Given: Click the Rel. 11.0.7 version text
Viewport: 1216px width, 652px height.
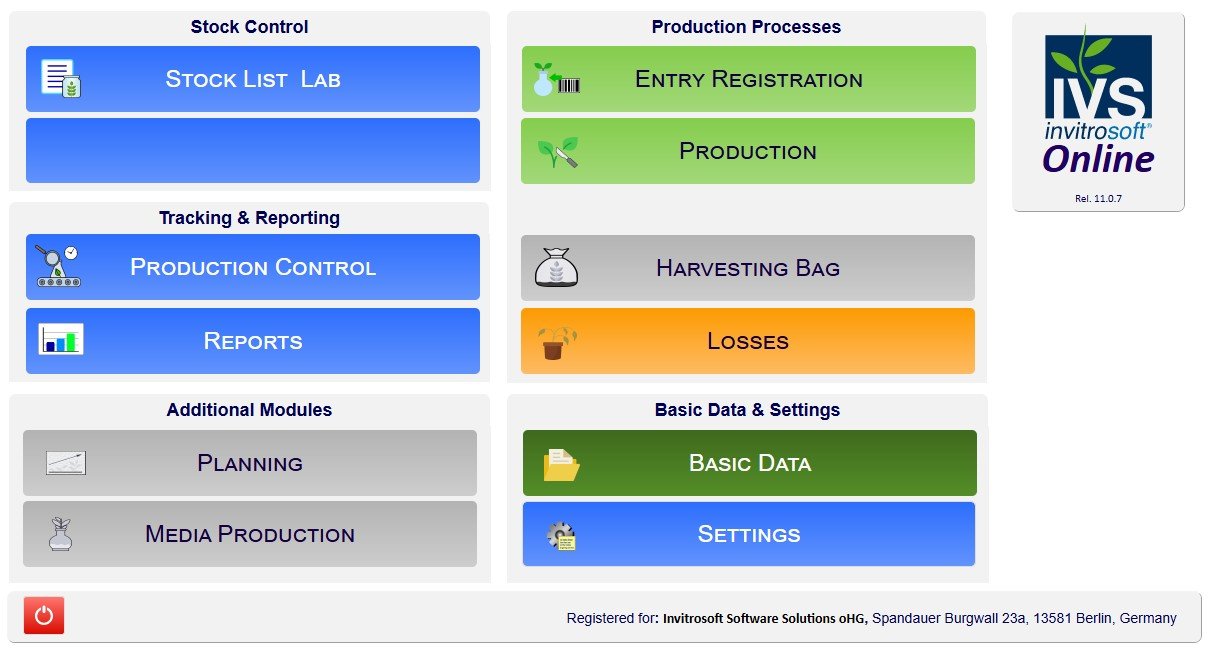Looking at the screenshot, I should pos(1099,199).
